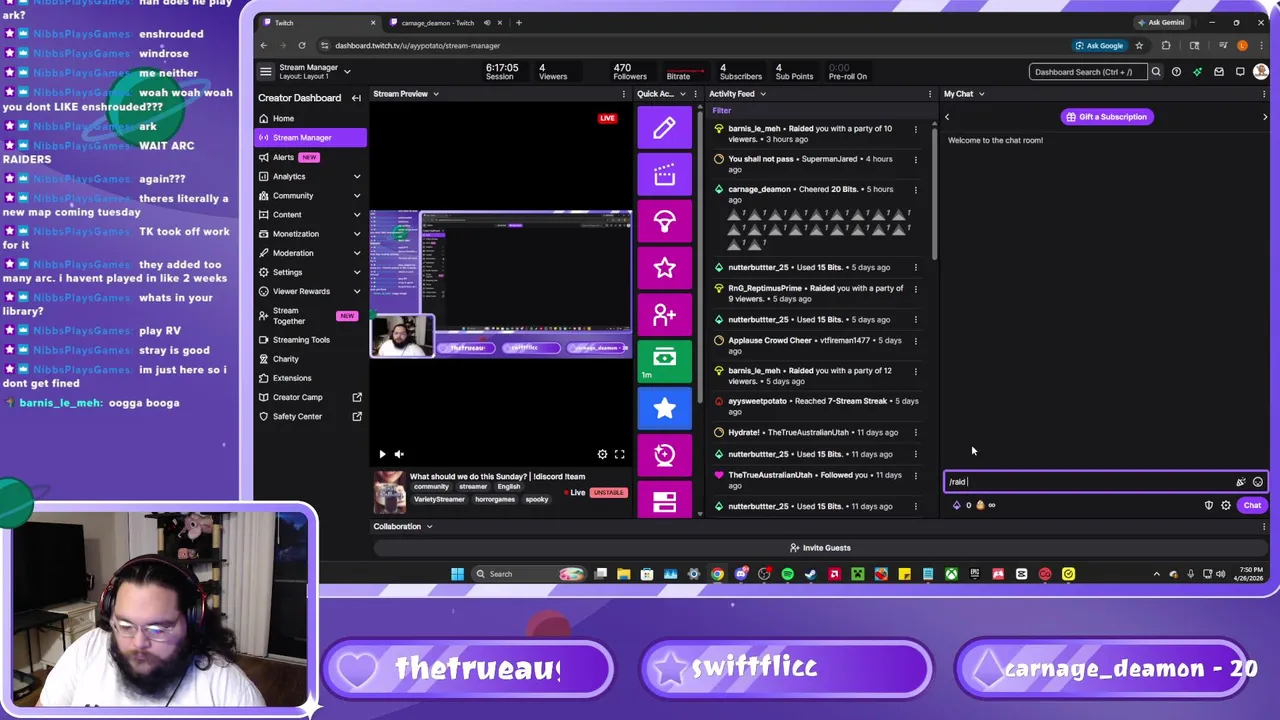
Task: Open the user avatar menu in dashboard
Action: click(1262, 72)
